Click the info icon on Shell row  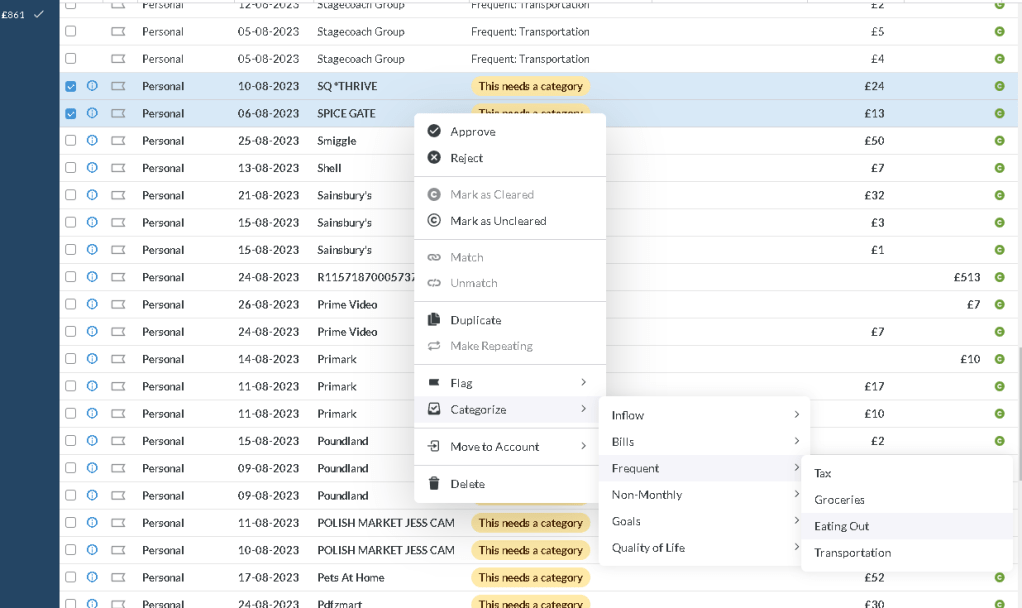pyautogui.click(x=93, y=167)
